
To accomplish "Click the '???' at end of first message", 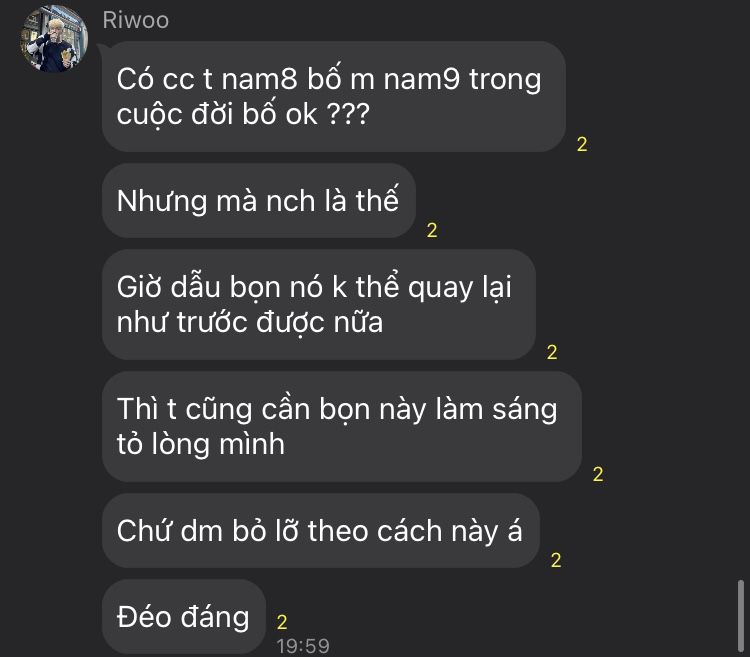I will click(x=348, y=114).
